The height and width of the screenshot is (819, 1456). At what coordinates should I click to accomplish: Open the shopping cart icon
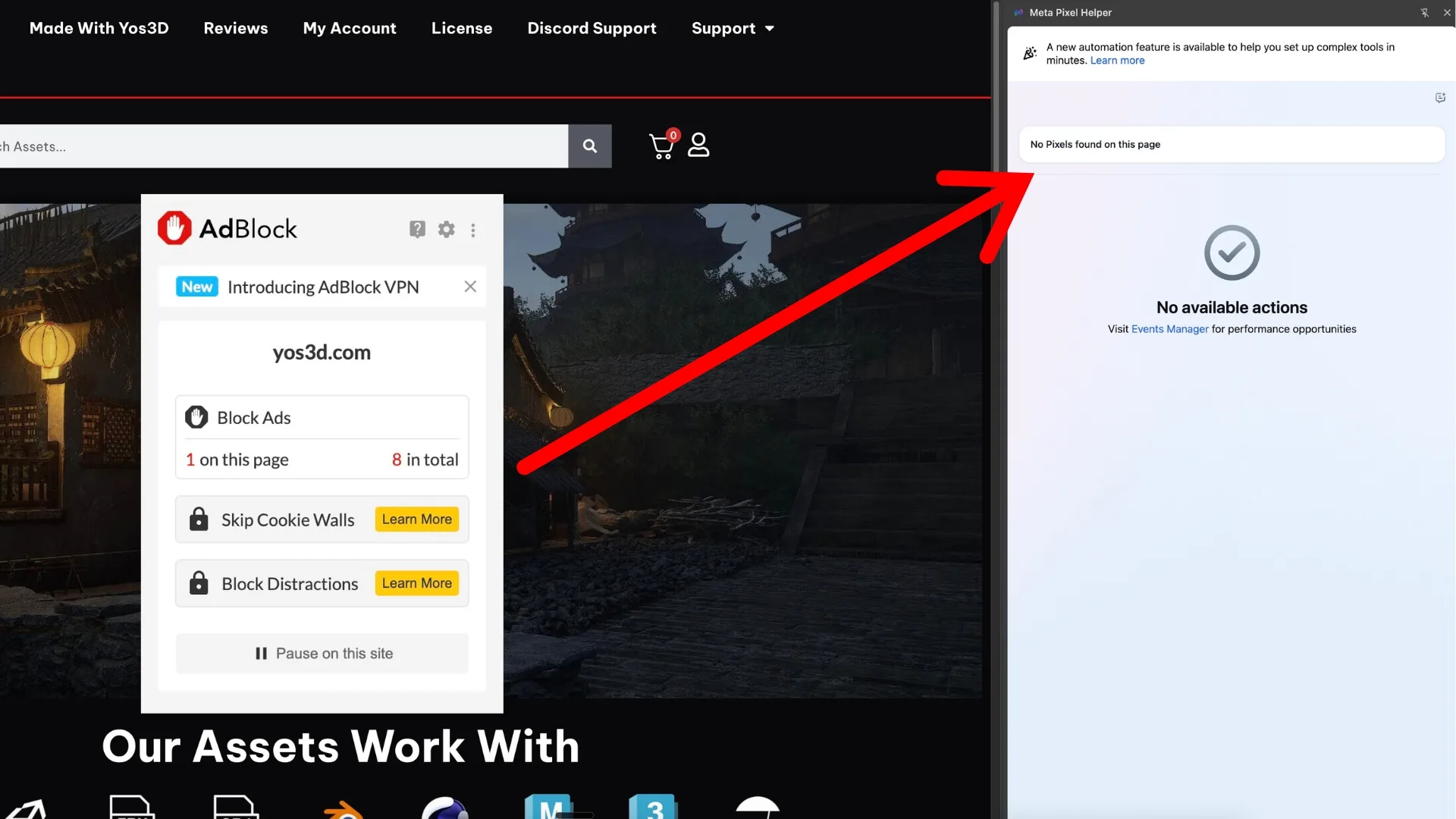pos(662,146)
